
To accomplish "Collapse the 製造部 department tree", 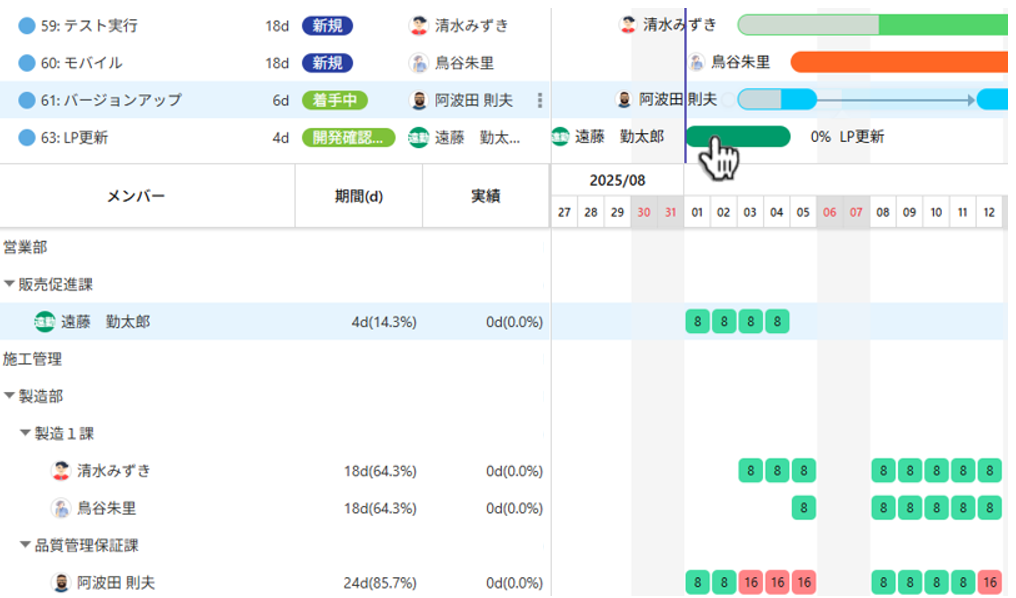I will point(9,397).
